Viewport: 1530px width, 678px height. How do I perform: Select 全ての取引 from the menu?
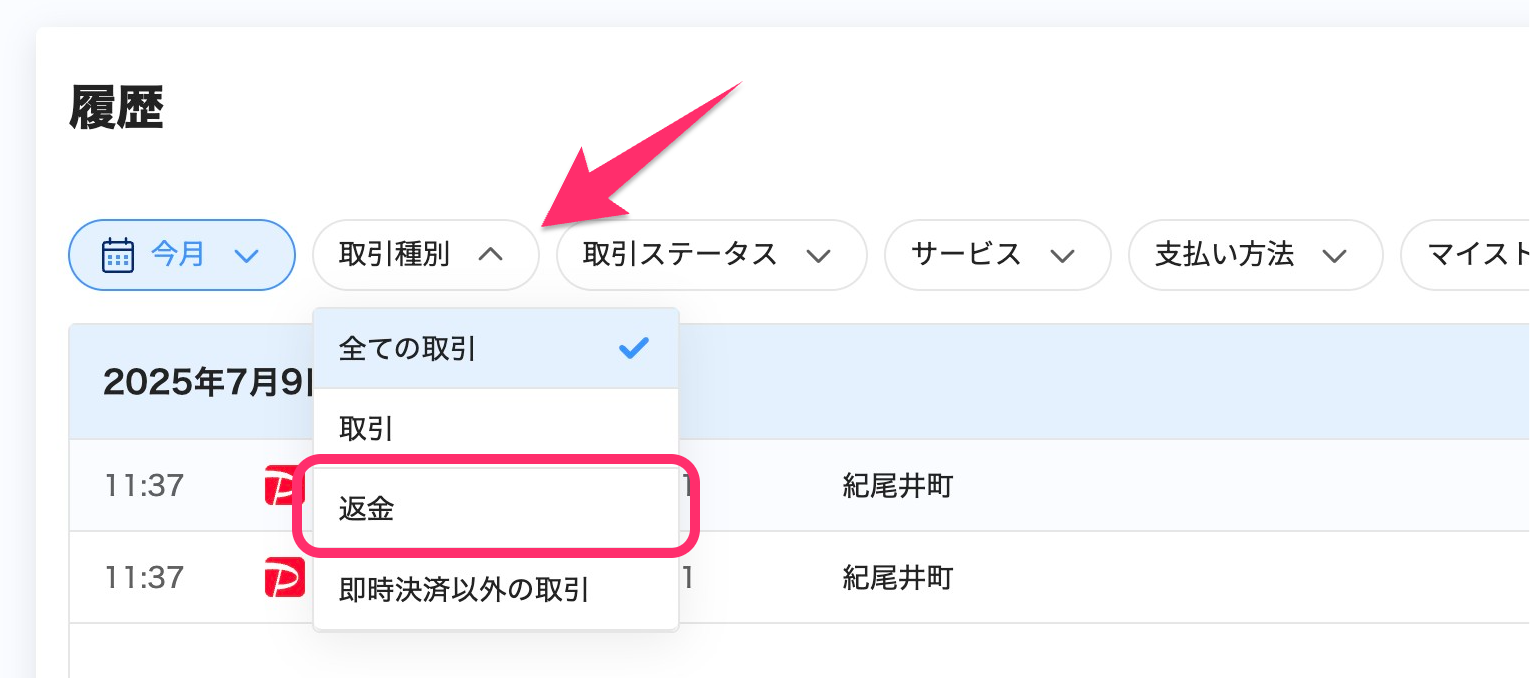tap(408, 349)
